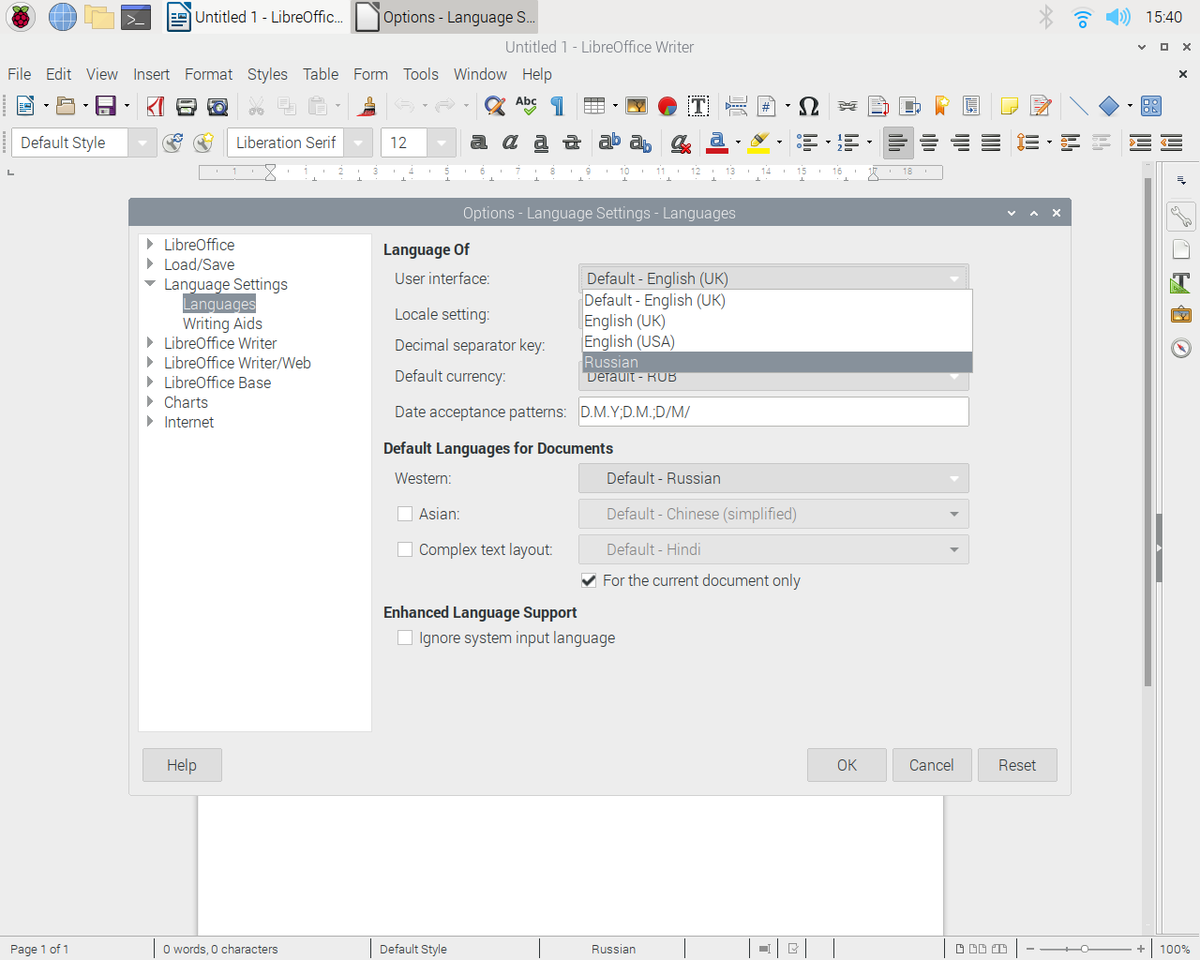1200x960 pixels.
Task: Open the Tools menu
Action: tap(421, 74)
